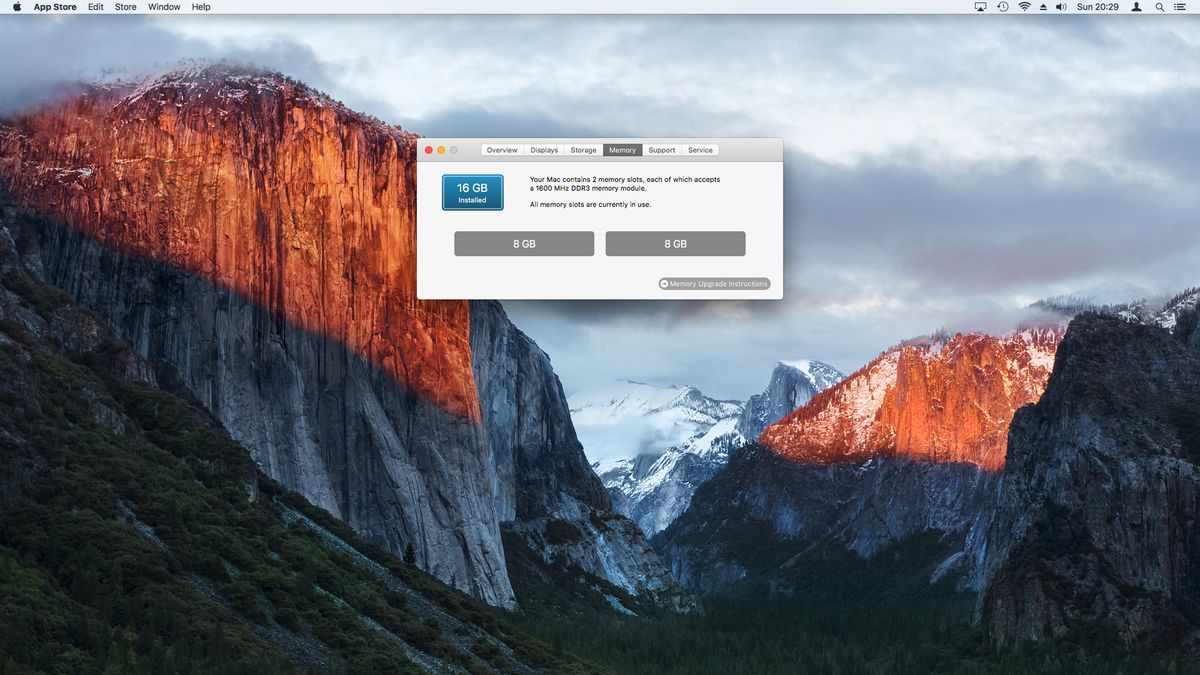Open Time Machine from the menu bar
The width and height of the screenshot is (1200, 675).
pos(1001,7)
